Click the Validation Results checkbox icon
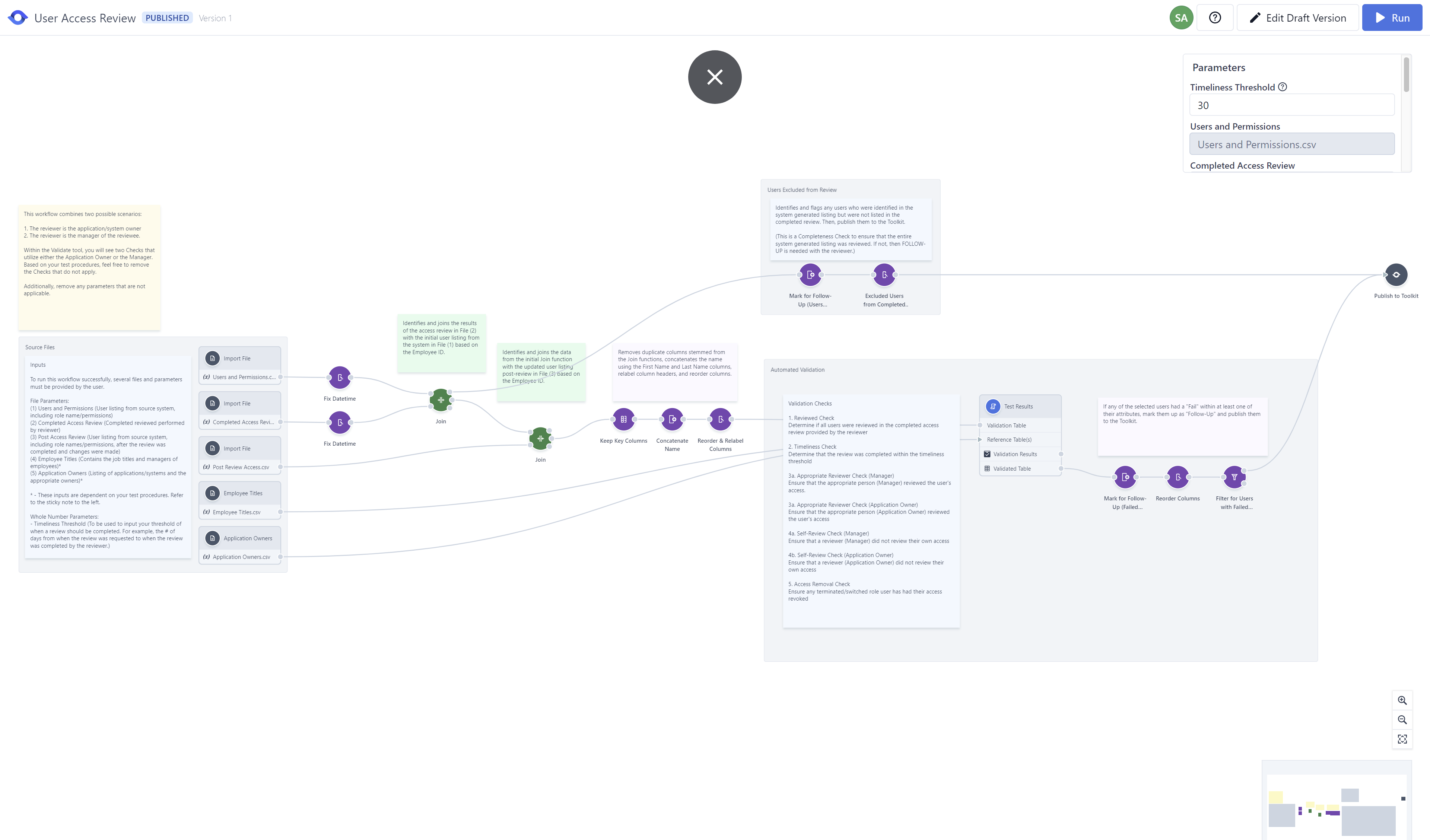The image size is (1430, 840). [x=987, y=454]
